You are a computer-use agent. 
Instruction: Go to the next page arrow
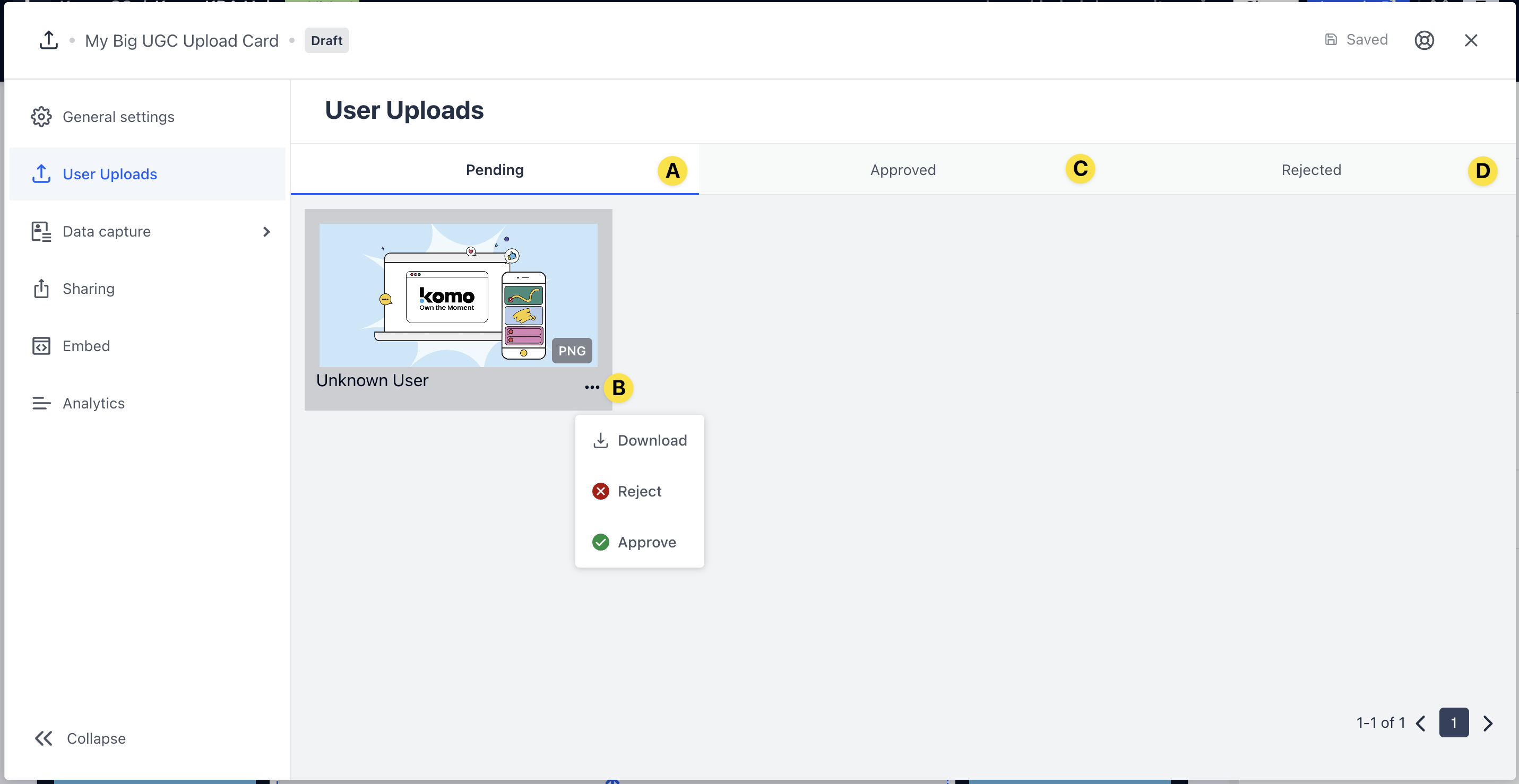1488,722
